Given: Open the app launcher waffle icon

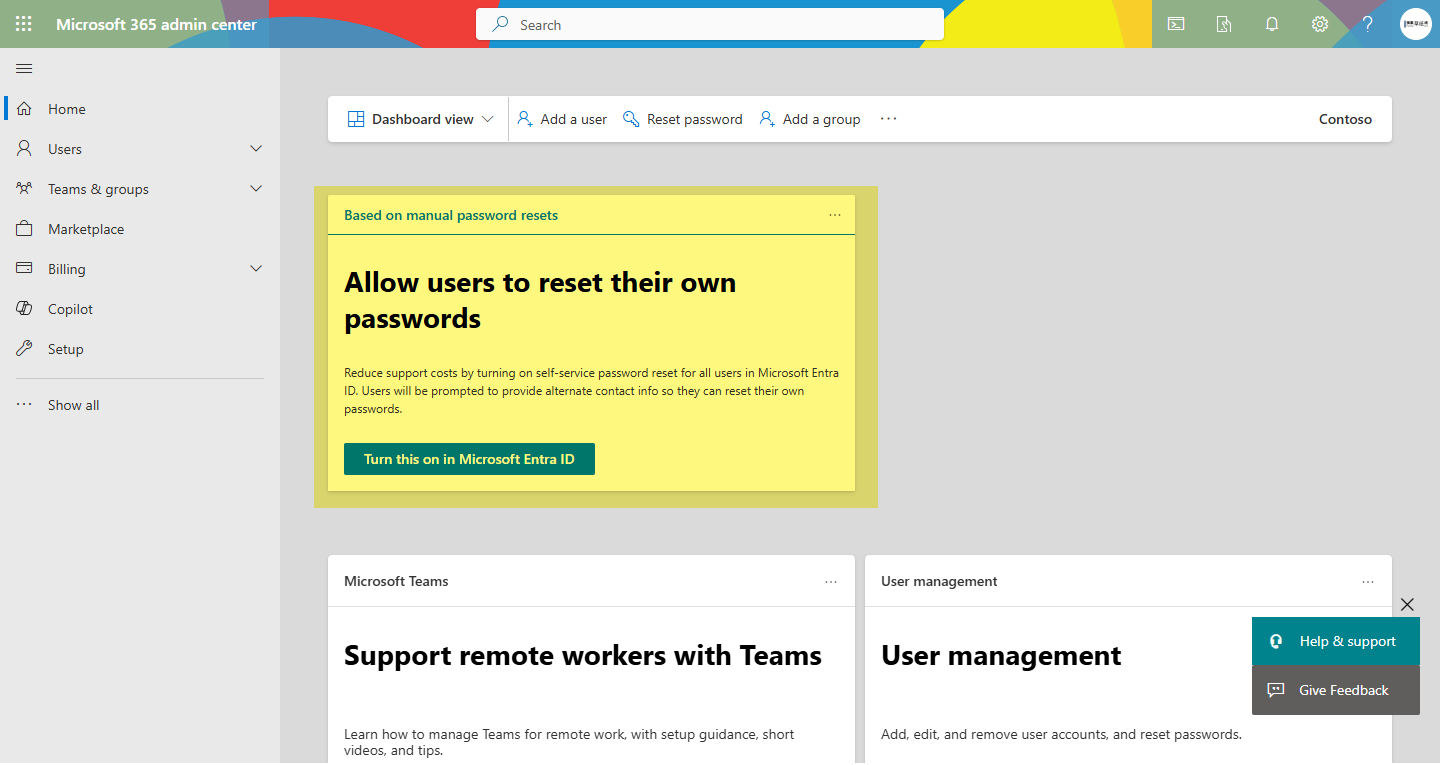Looking at the screenshot, I should [24, 24].
